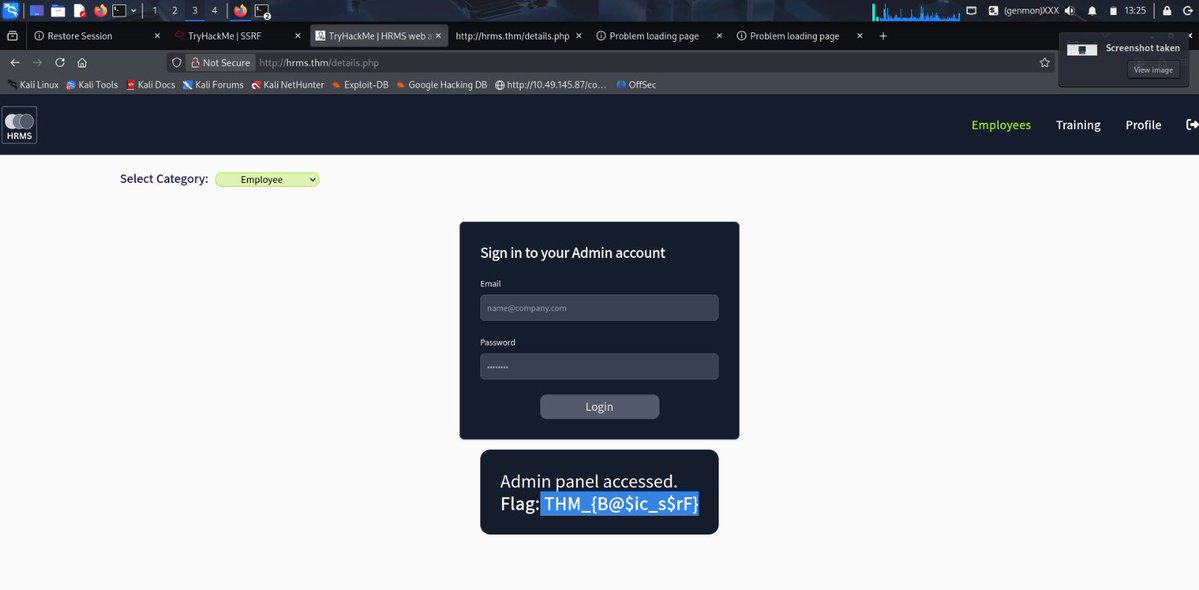Open the Exploit-DB bookmark
1199x590 pixels.
tap(359, 85)
